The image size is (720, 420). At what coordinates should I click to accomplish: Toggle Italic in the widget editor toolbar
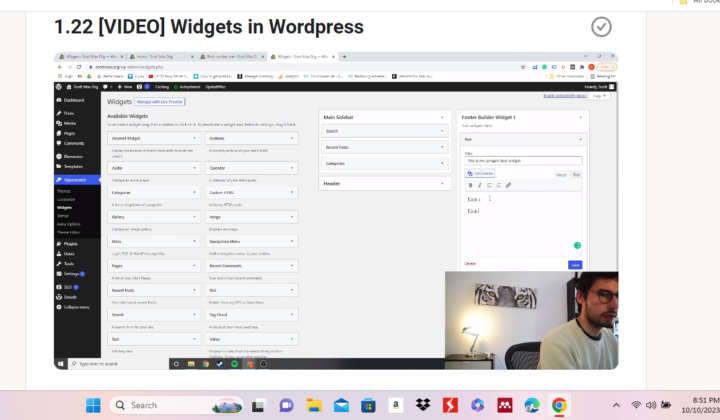pyautogui.click(x=480, y=185)
